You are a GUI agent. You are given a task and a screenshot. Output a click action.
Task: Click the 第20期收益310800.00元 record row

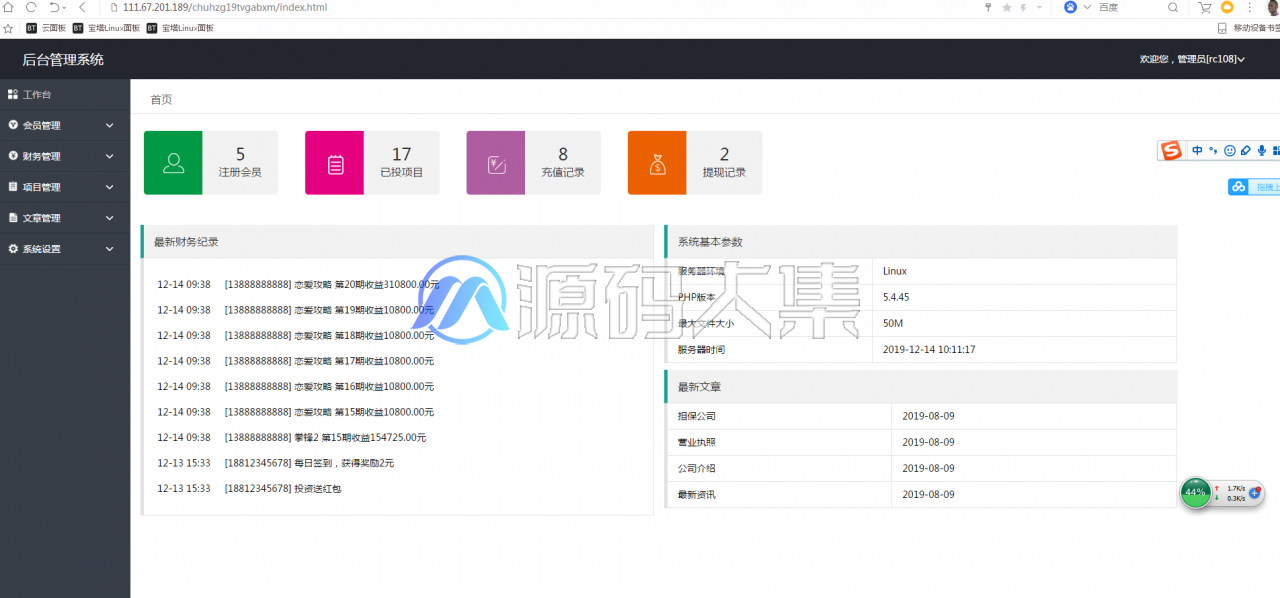(x=298, y=284)
